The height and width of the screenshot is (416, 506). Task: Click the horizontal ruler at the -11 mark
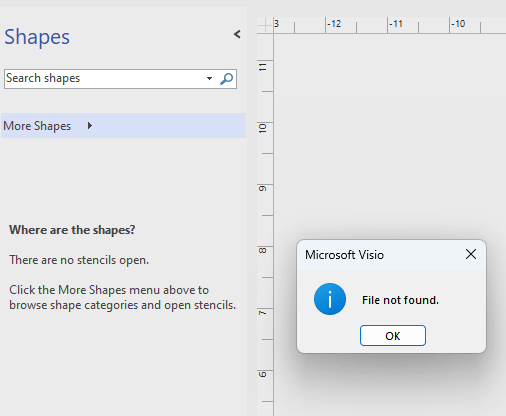click(396, 24)
